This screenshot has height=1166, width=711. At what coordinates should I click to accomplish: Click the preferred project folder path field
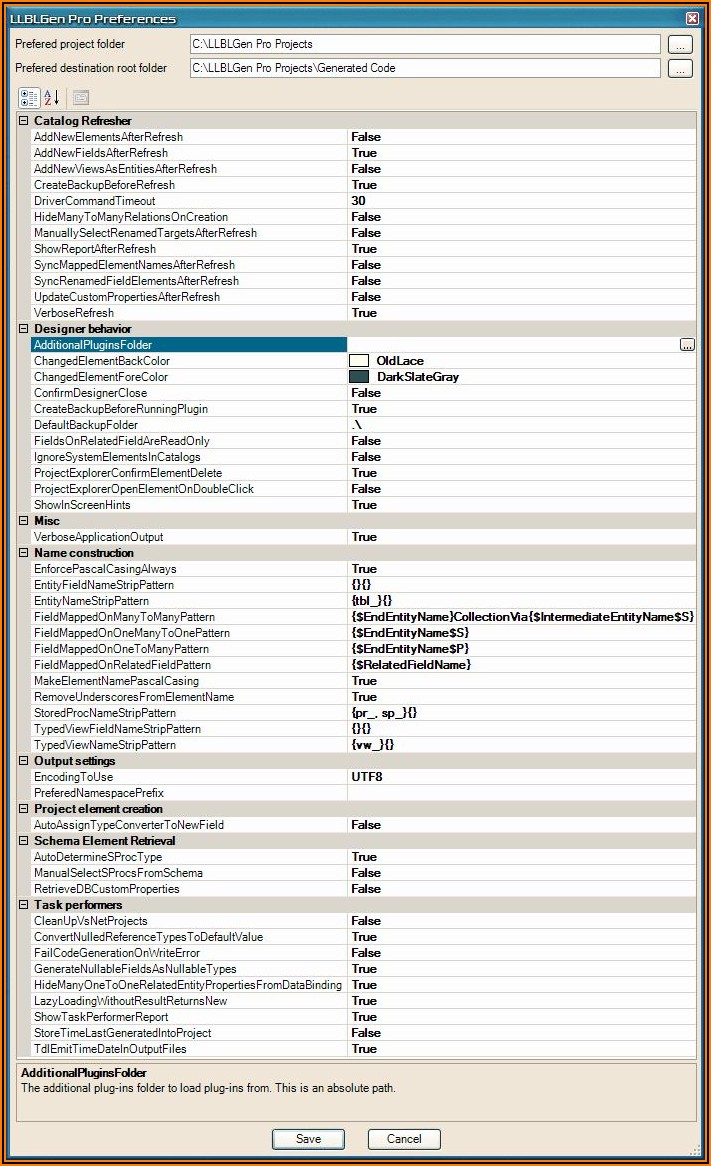(424, 45)
